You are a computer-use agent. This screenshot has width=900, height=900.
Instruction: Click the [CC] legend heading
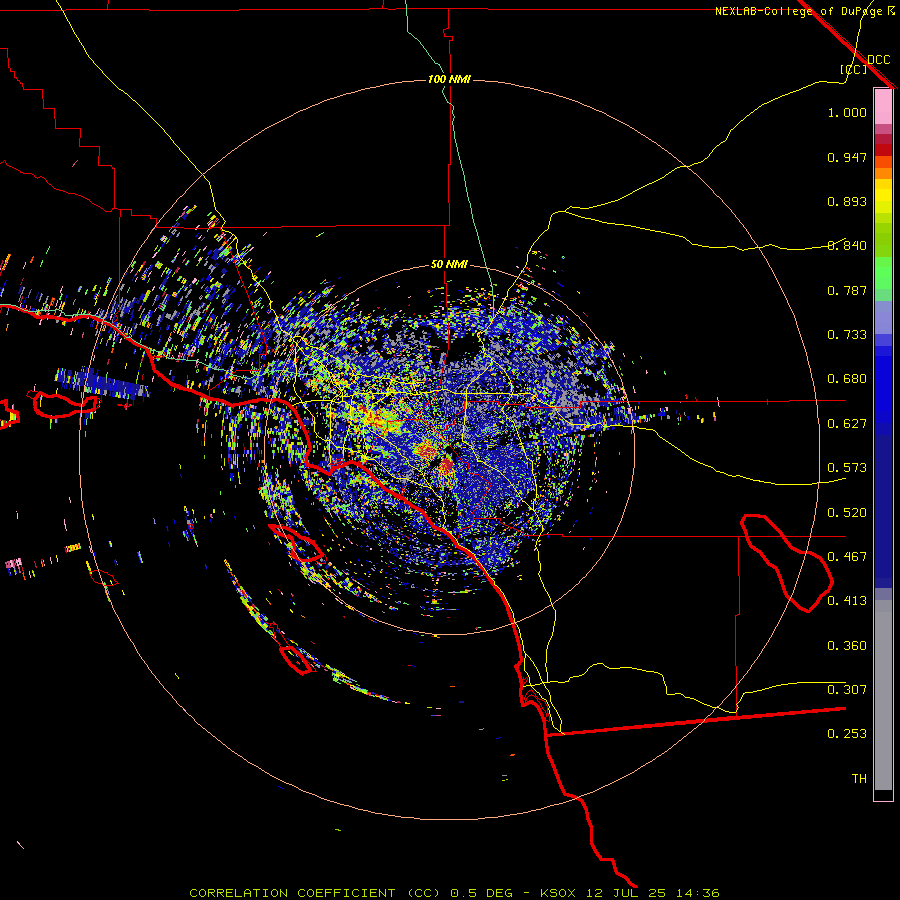coord(854,69)
